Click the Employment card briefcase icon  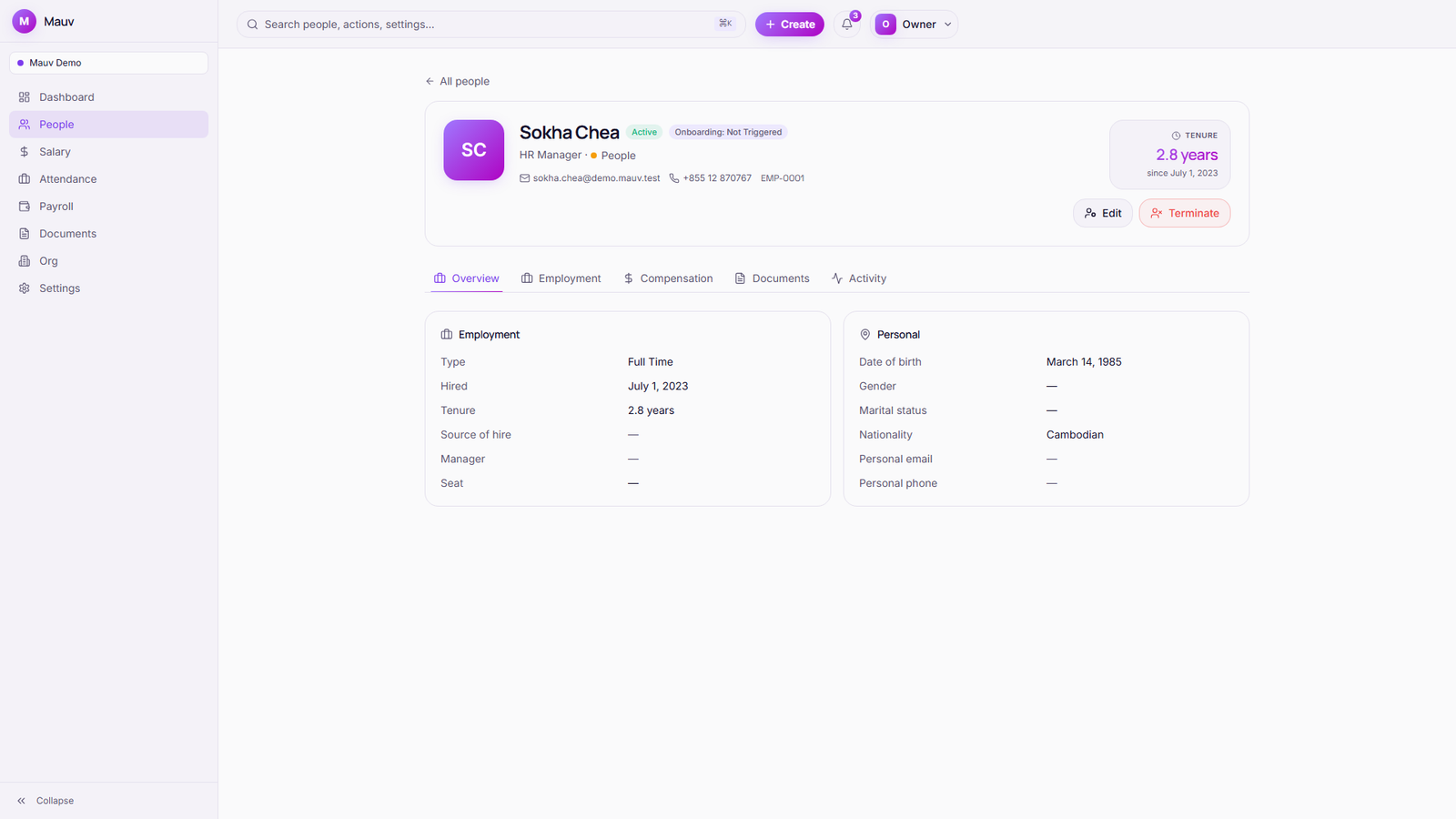tap(447, 335)
